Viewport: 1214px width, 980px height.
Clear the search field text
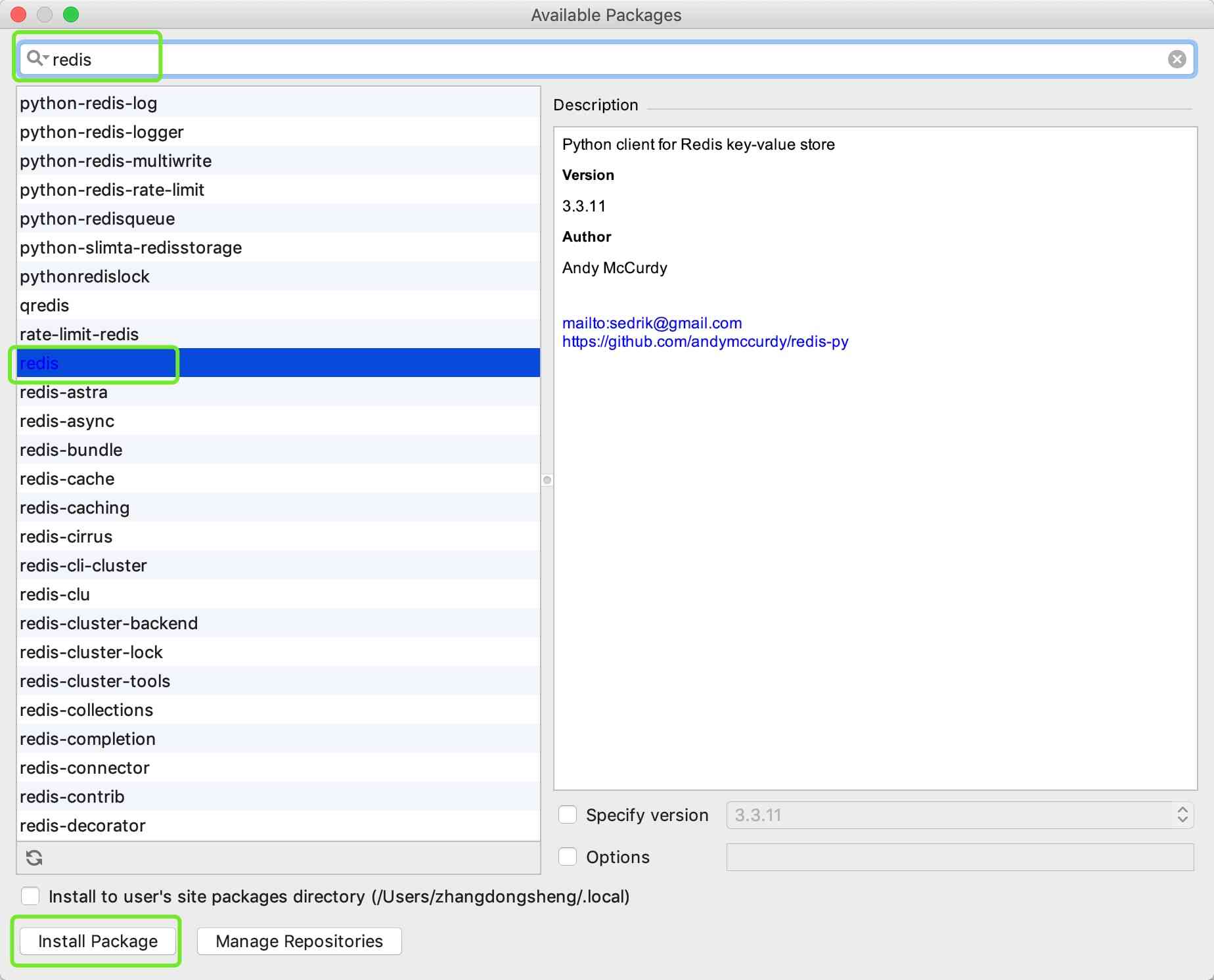pos(1177,59)
